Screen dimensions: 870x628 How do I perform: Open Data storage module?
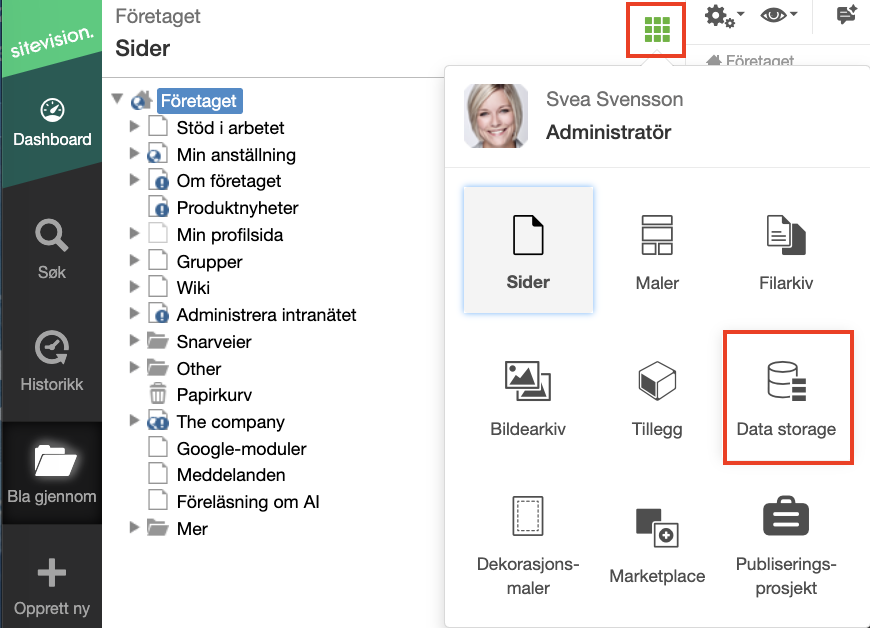click(x=787, y=397)
